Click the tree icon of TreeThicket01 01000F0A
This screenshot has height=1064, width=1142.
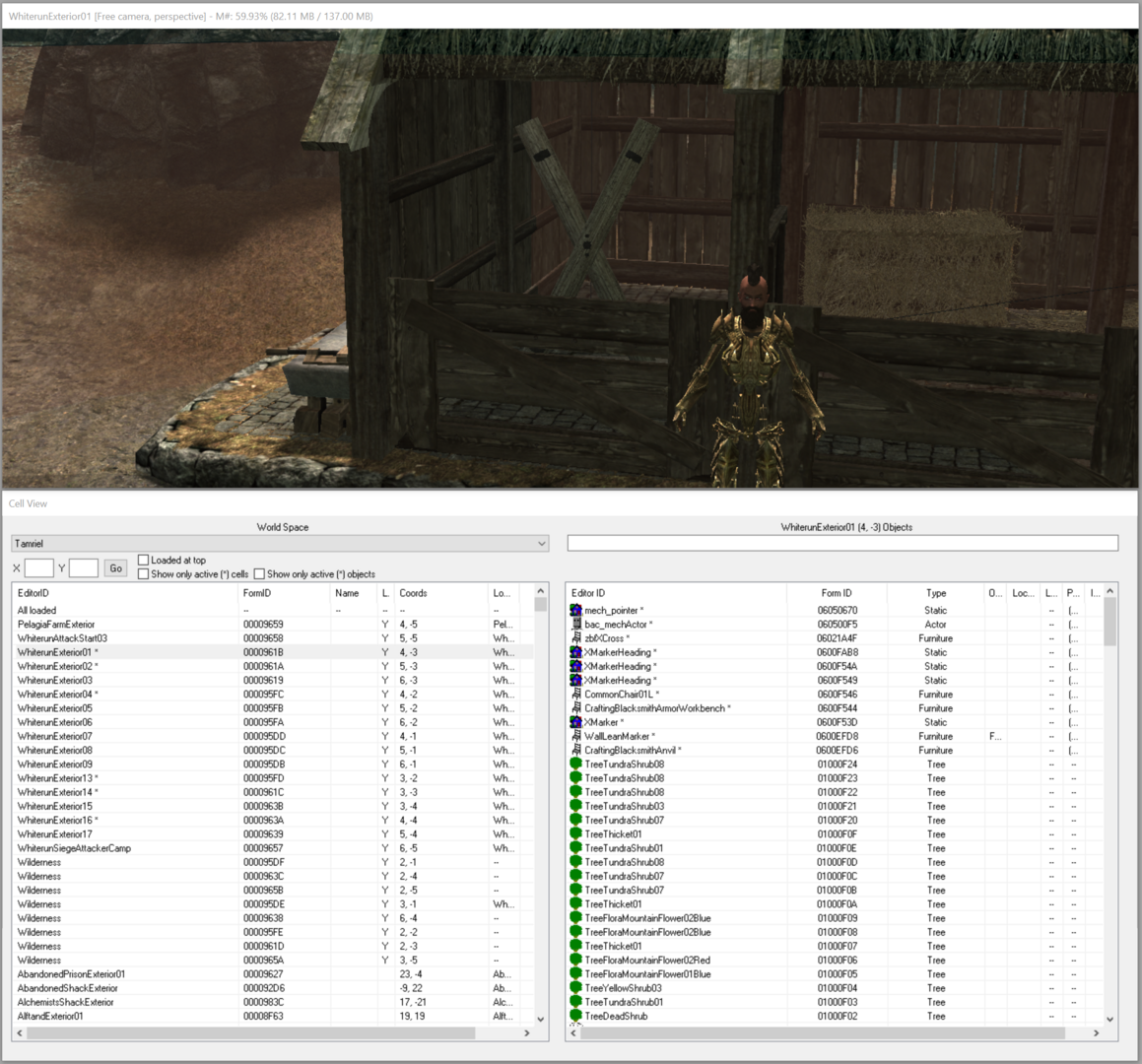coord(575,903)
